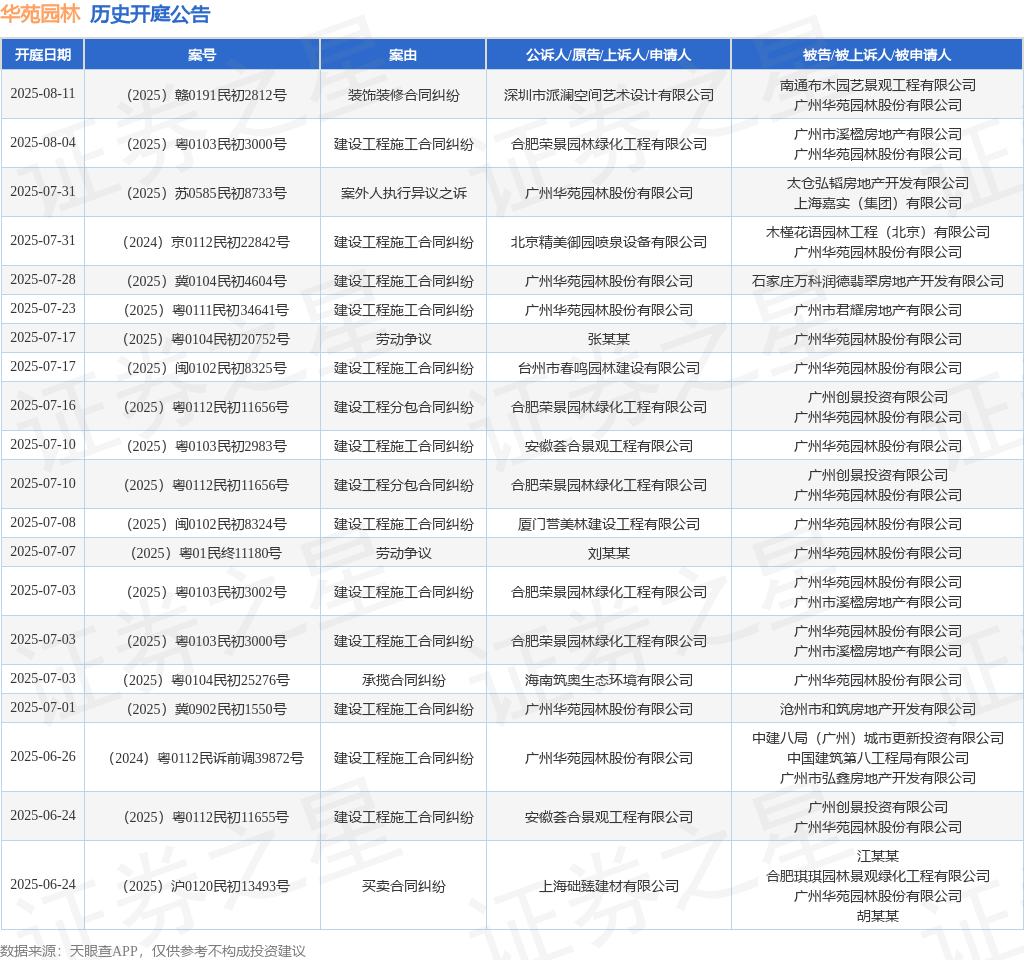Click 广州市弘鑫房地产开发有限公司
This screenshot has height=960, width=1024.
pyautogui.click(x=878, y=778)
